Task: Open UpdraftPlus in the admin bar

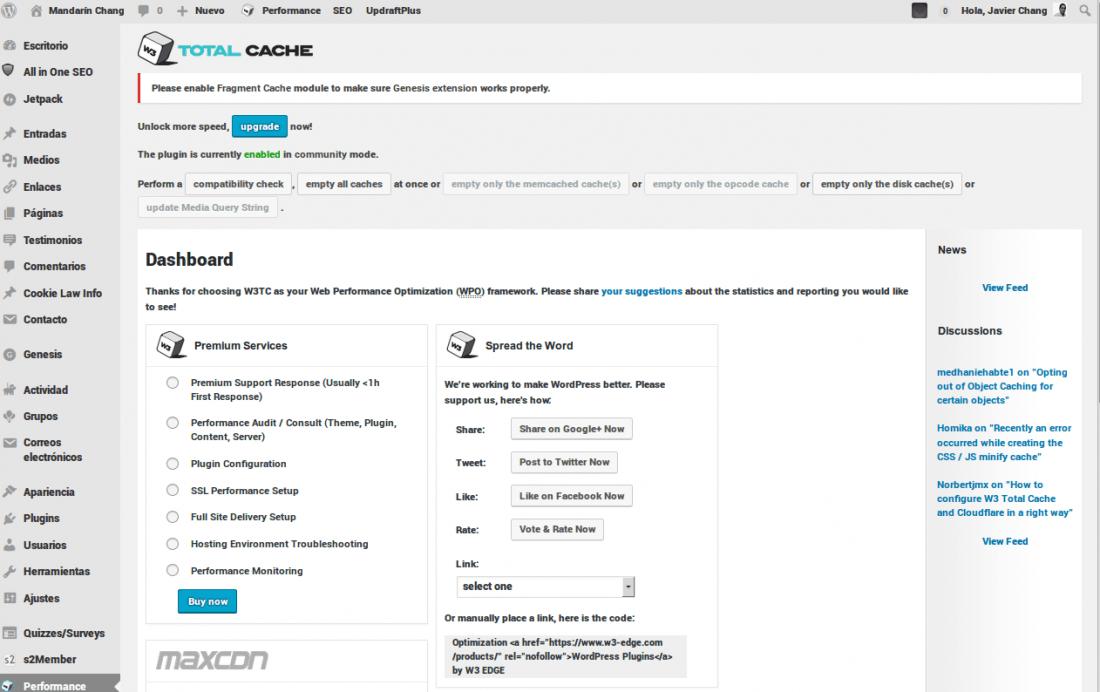Action: (x=393, y=11)
